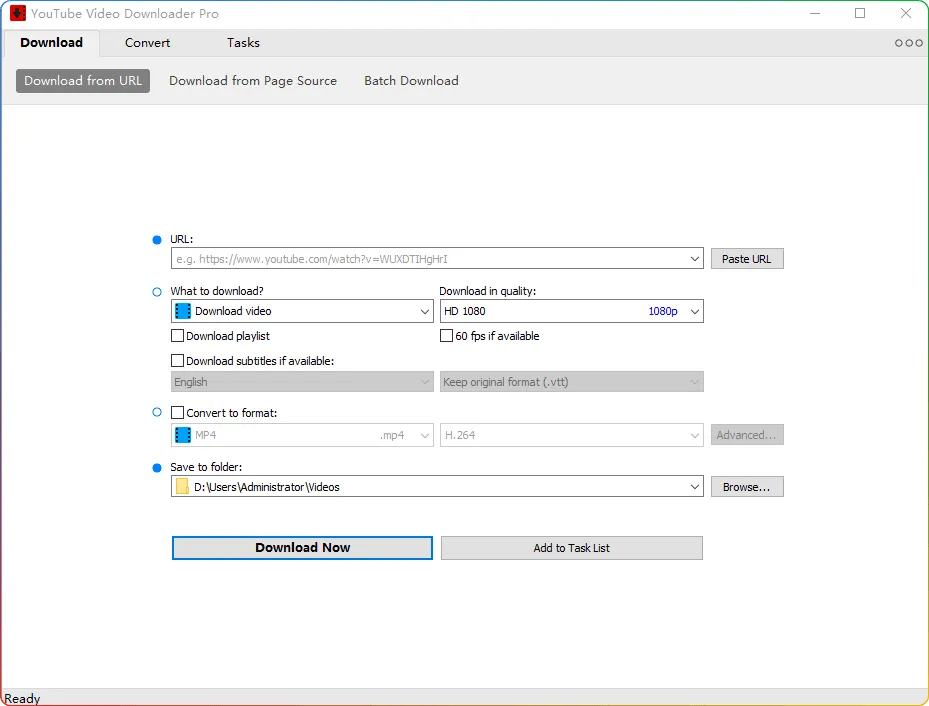Open the Keep original format (.vtt) dropdown
Viewport: 929px width, 706px height.
(x=572, y=382)
